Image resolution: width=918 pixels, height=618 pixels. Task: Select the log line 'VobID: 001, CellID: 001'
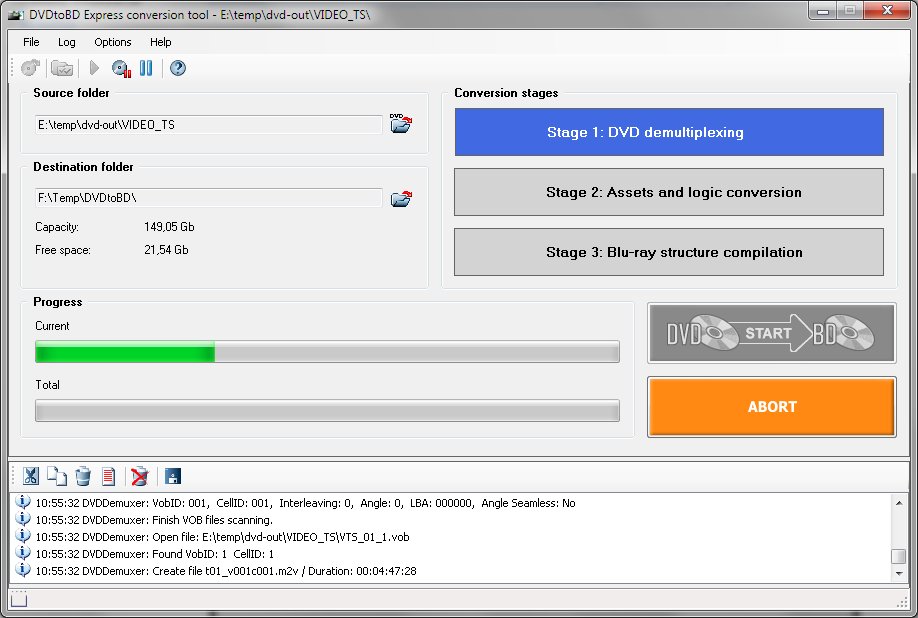305,503
